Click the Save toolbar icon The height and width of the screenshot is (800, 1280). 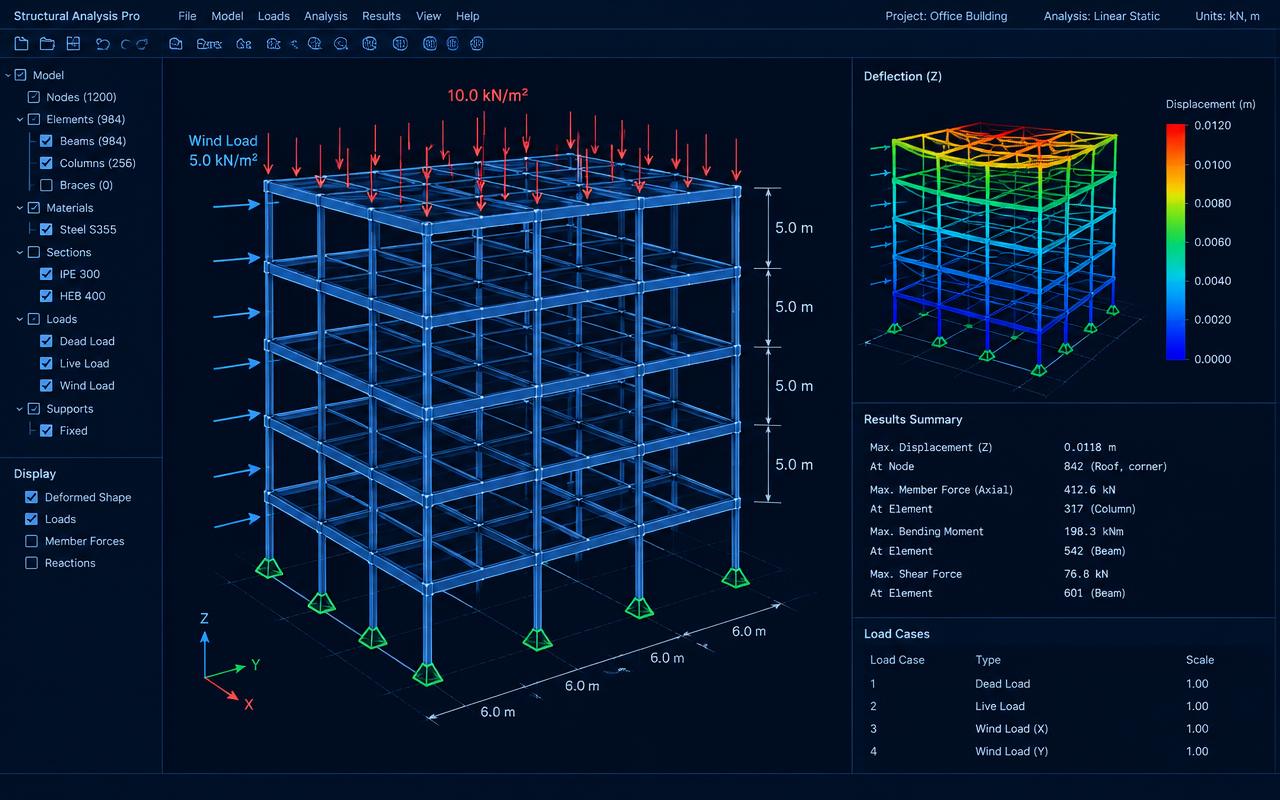[73, 44]
